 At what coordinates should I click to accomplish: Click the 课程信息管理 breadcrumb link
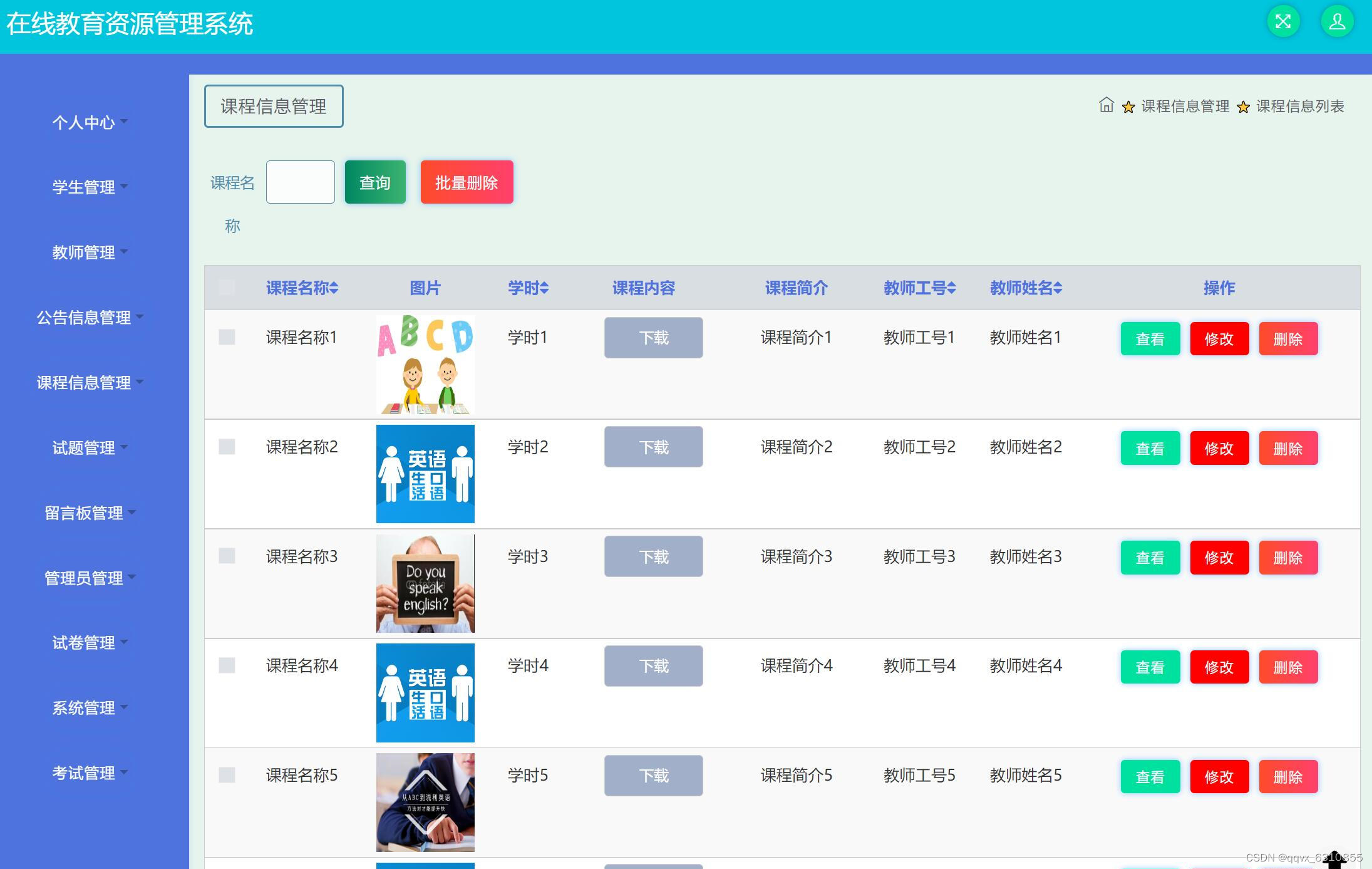[x=1185, y=107]
